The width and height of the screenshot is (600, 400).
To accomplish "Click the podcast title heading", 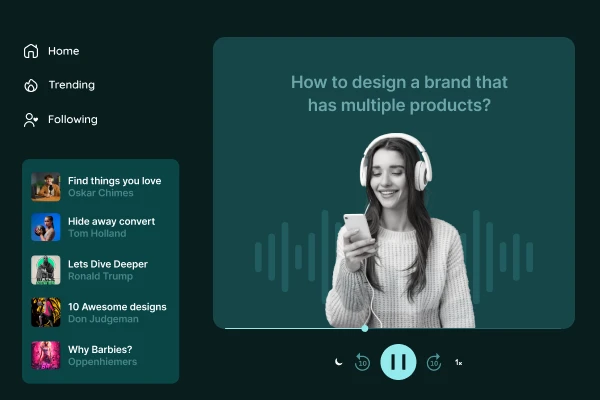I will (399, 93).
